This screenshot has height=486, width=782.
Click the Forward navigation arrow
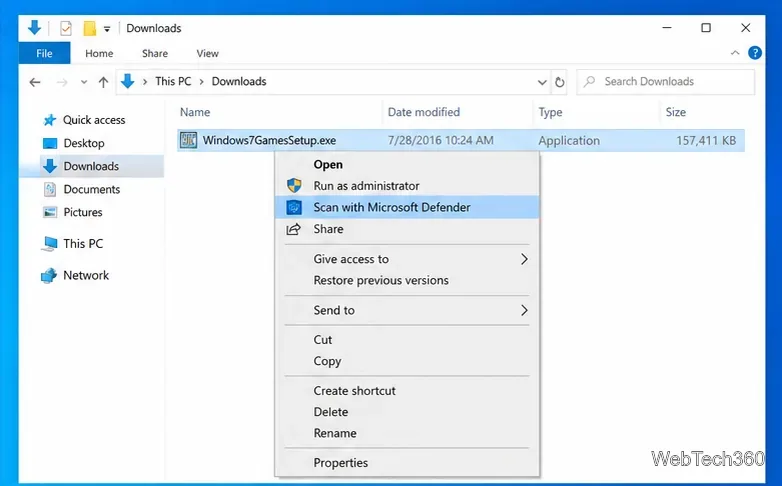(62, 82)
